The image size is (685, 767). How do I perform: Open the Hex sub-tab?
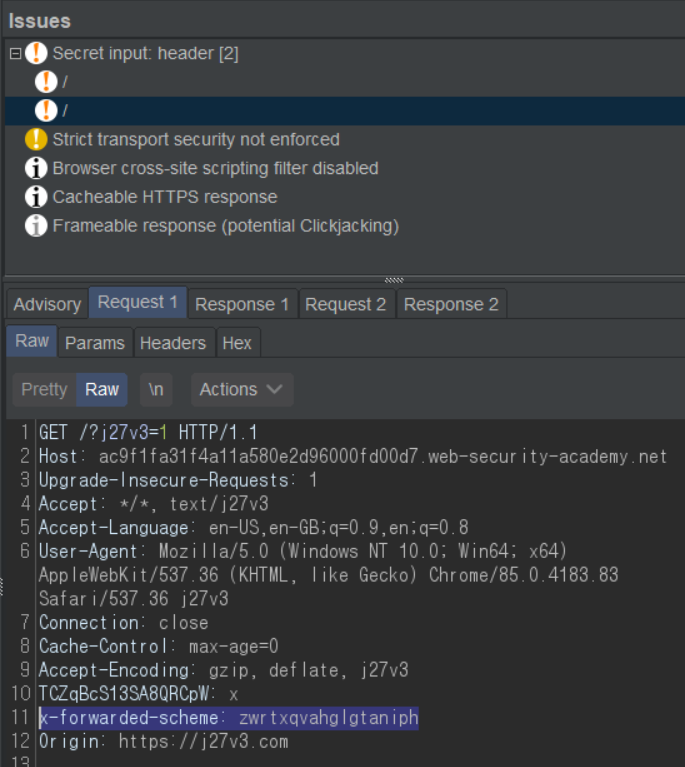tap(237, 343)
